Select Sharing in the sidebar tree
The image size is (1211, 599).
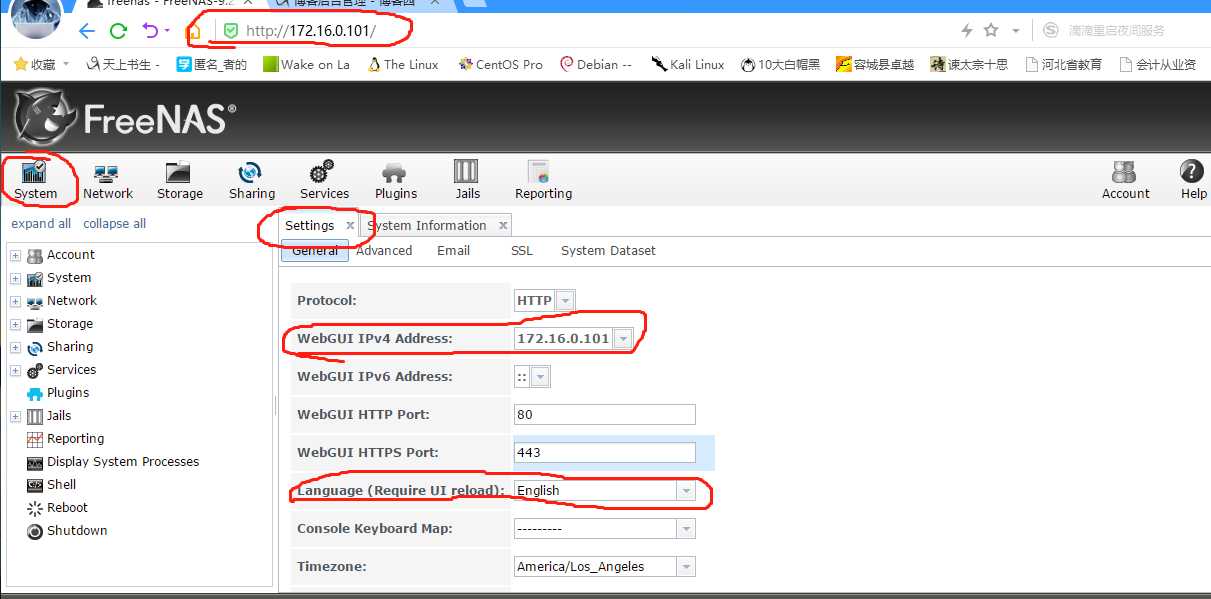click(69, 347)
